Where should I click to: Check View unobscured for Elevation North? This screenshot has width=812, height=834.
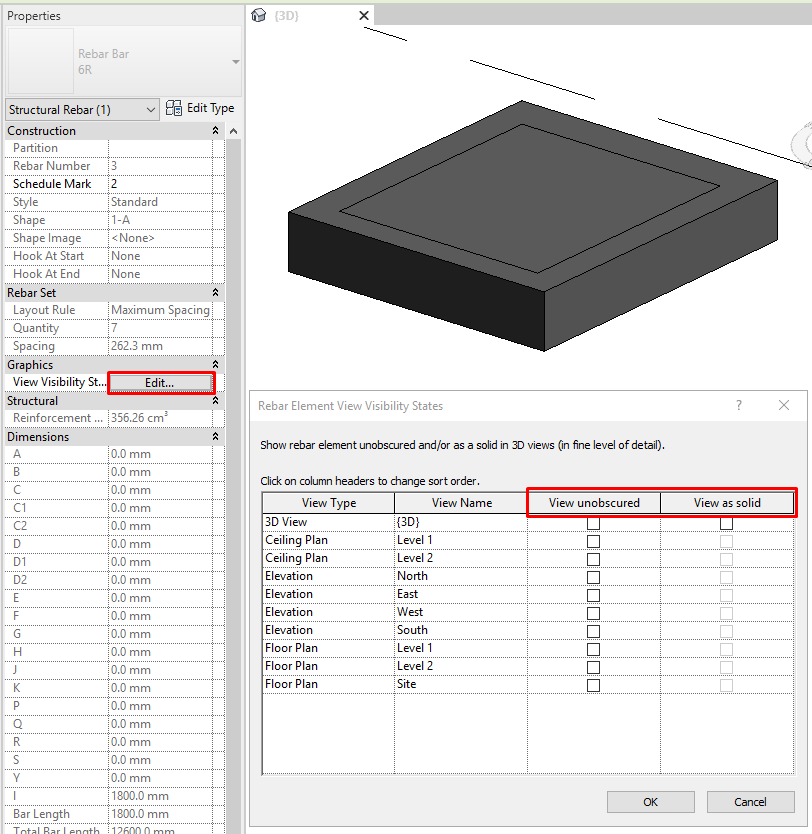coord(593,578)
